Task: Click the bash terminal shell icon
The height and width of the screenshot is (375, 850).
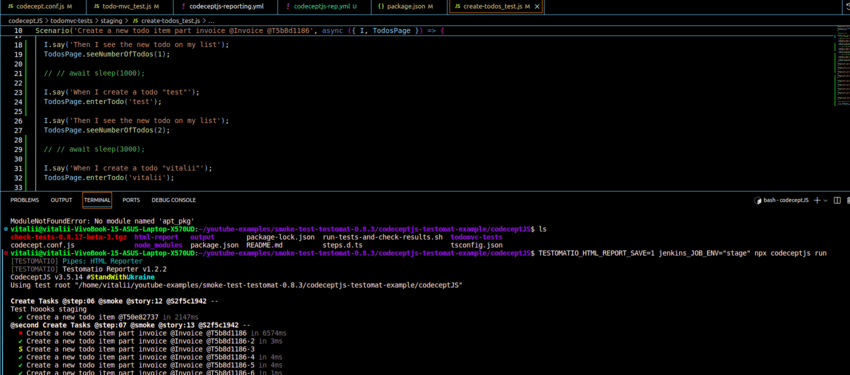Action: click(758, 201)
